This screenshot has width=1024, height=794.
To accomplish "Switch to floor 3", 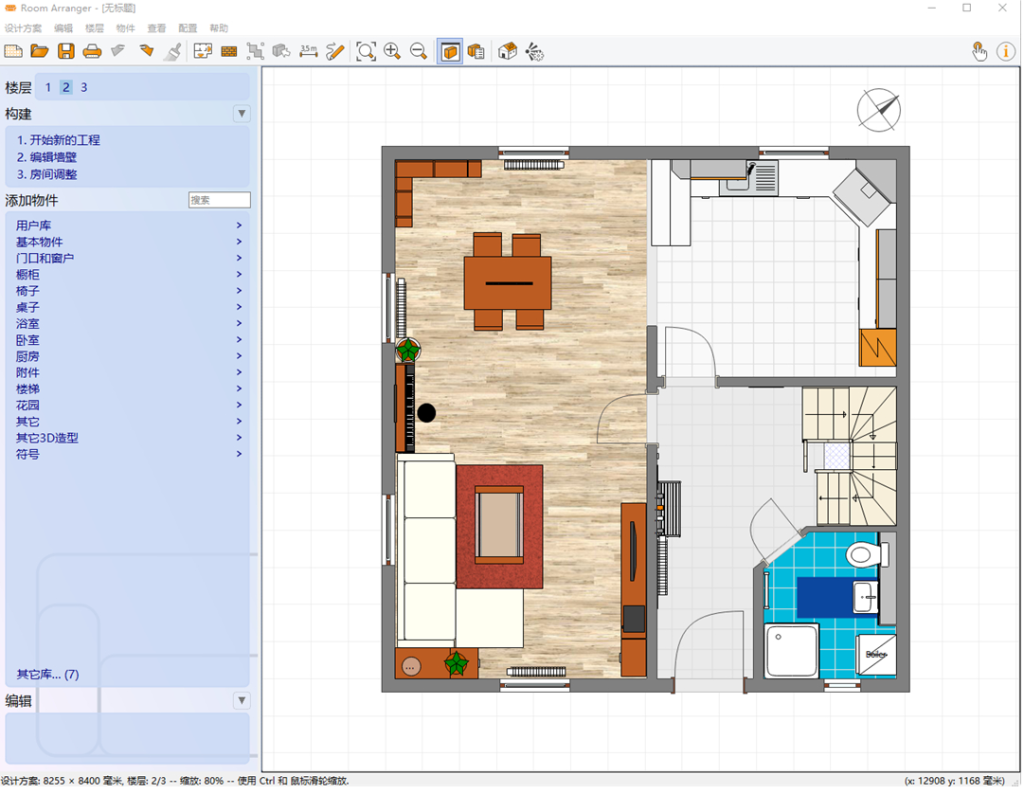I will [x=84, y=87].
